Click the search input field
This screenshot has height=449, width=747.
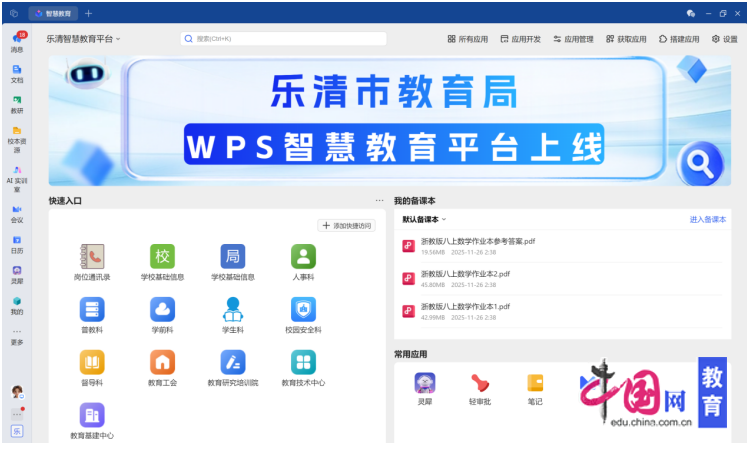[x=284, y=39]
